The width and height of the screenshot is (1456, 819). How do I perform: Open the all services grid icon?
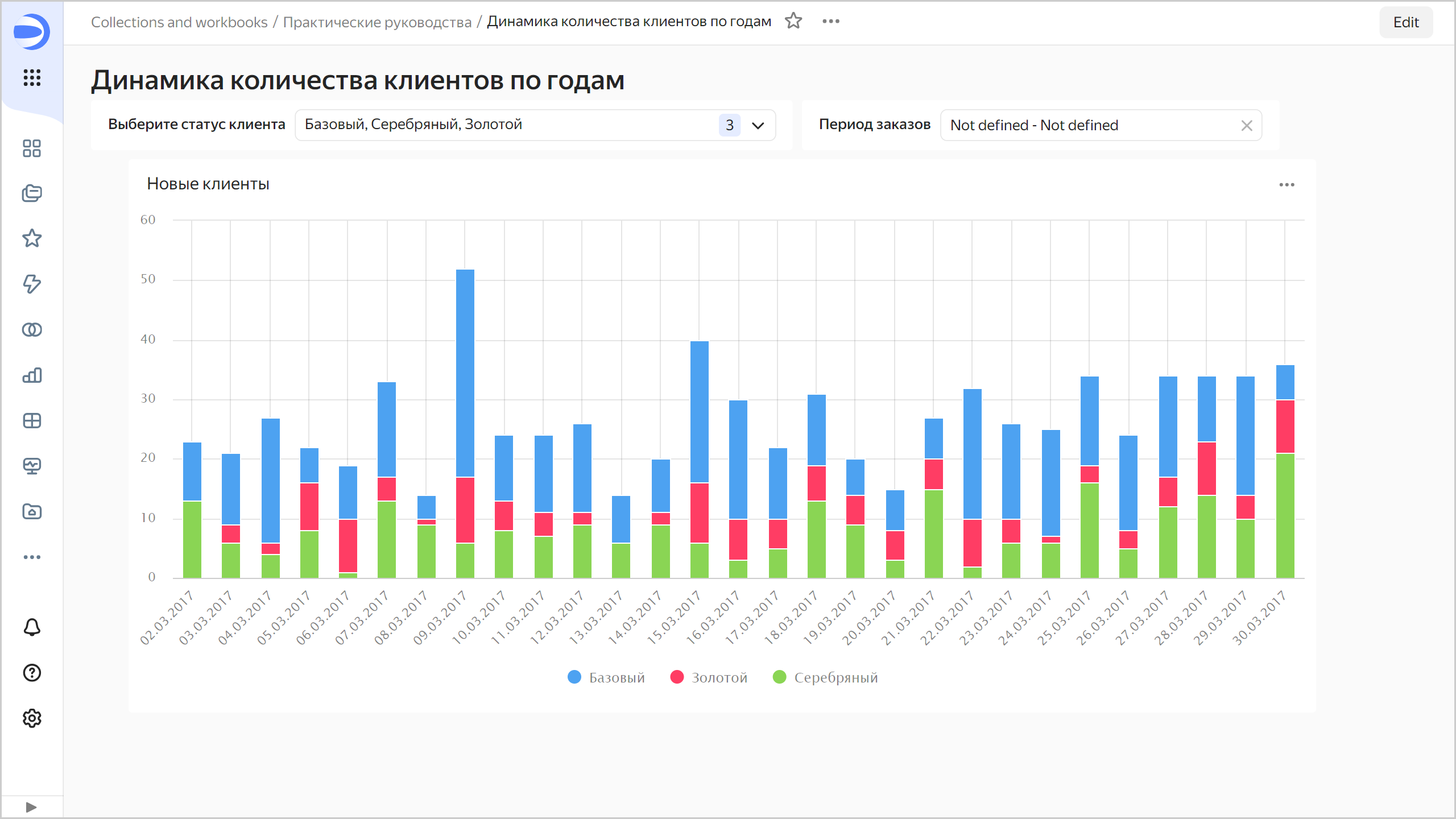(32, 78)
